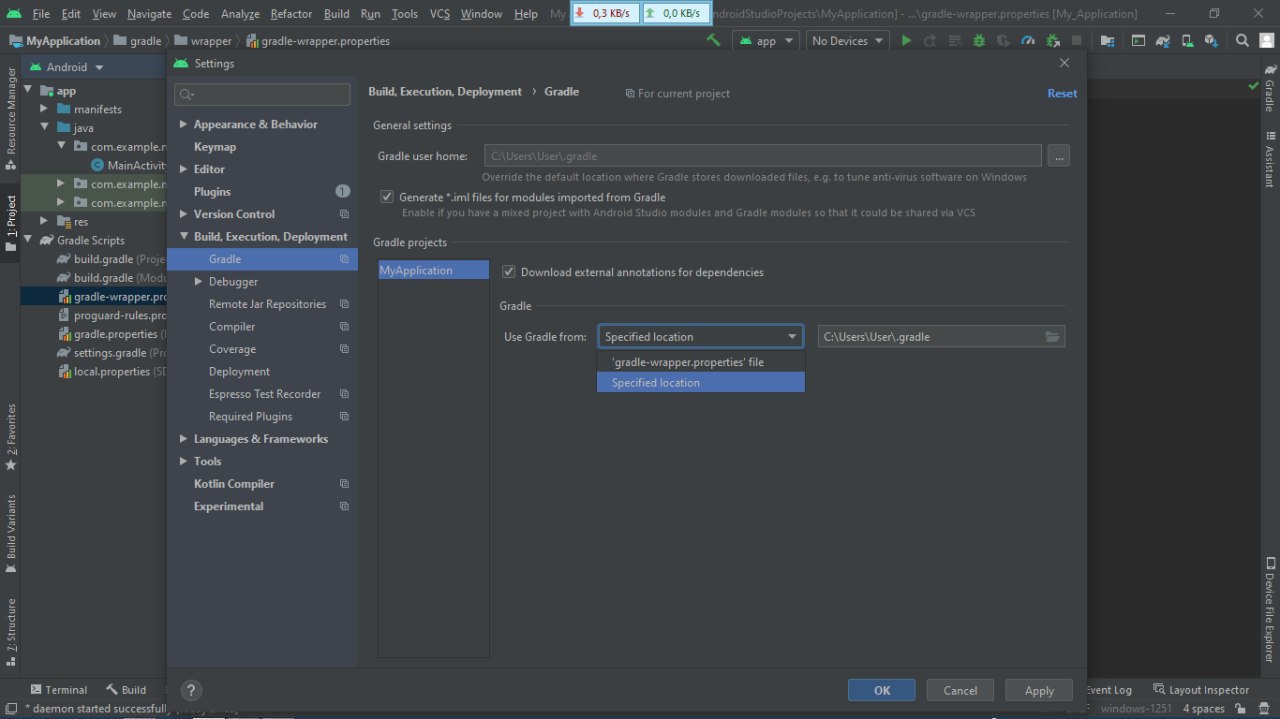This screenshot has width=1280, height=719.
Task: Click the folder browse icon in Gradle path field
Action: tap(1052, 337)
